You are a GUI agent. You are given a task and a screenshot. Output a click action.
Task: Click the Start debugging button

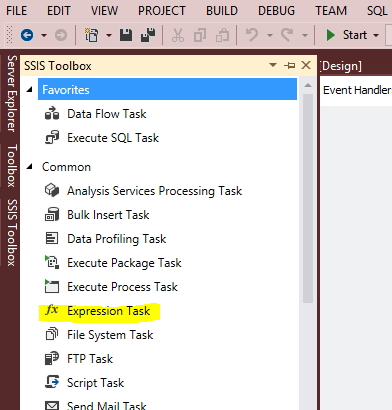tap(347, 35)
